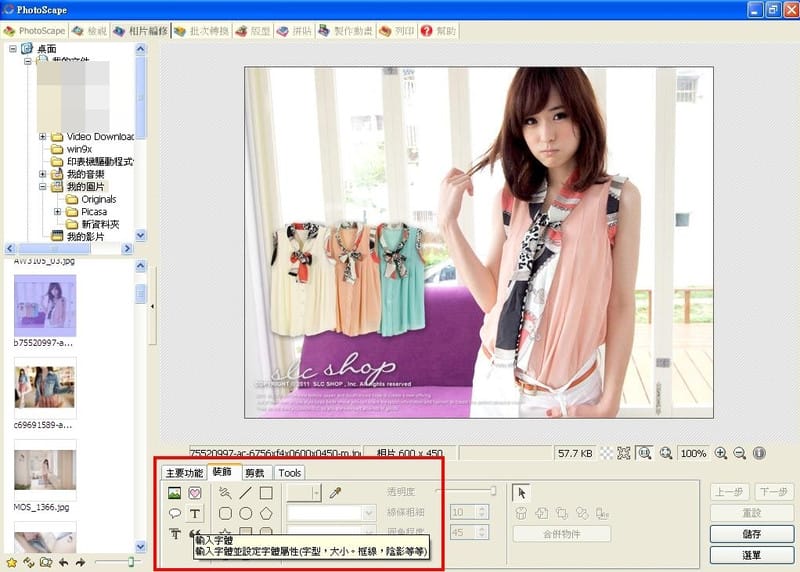Click the insert photo object icon

pos(175,493)
